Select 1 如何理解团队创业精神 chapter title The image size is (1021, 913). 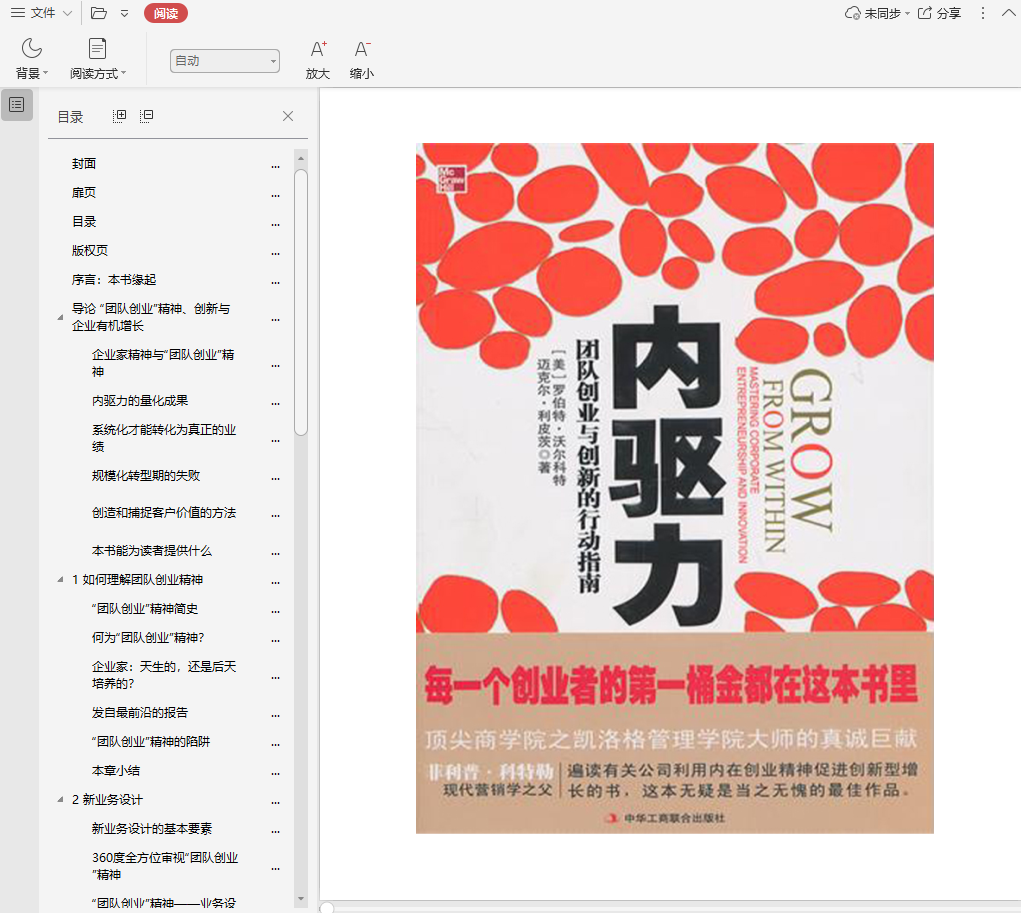137,580
